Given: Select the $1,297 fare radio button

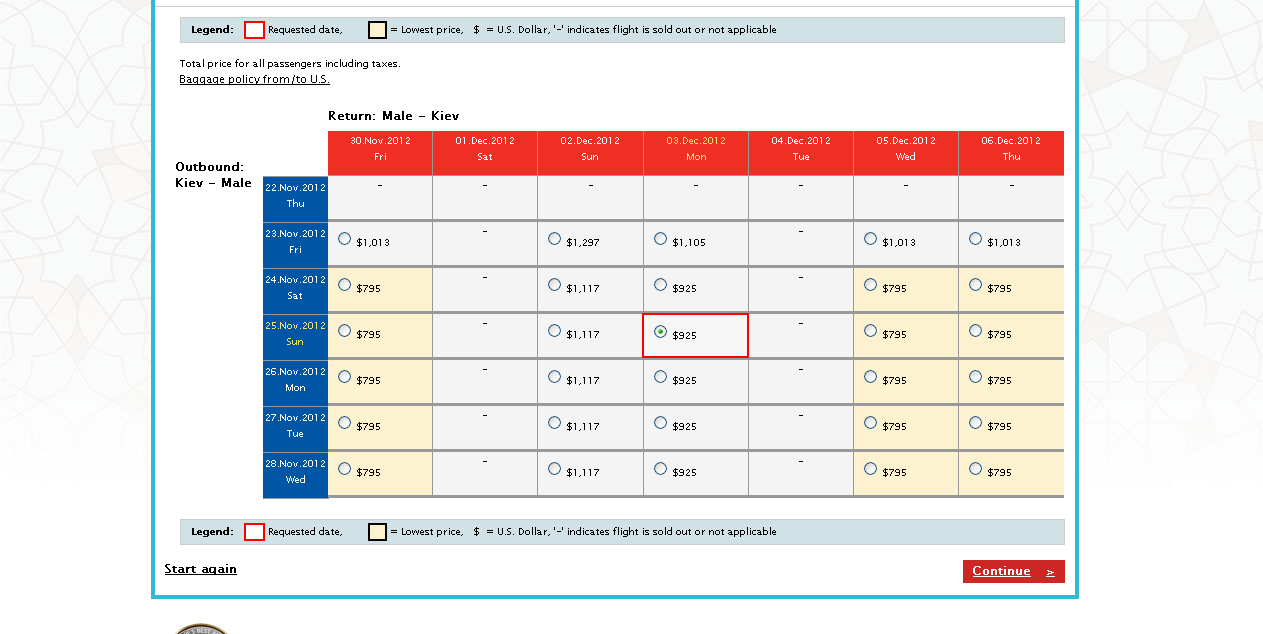Looking at the screenshot, I should [x=555, y=239].
